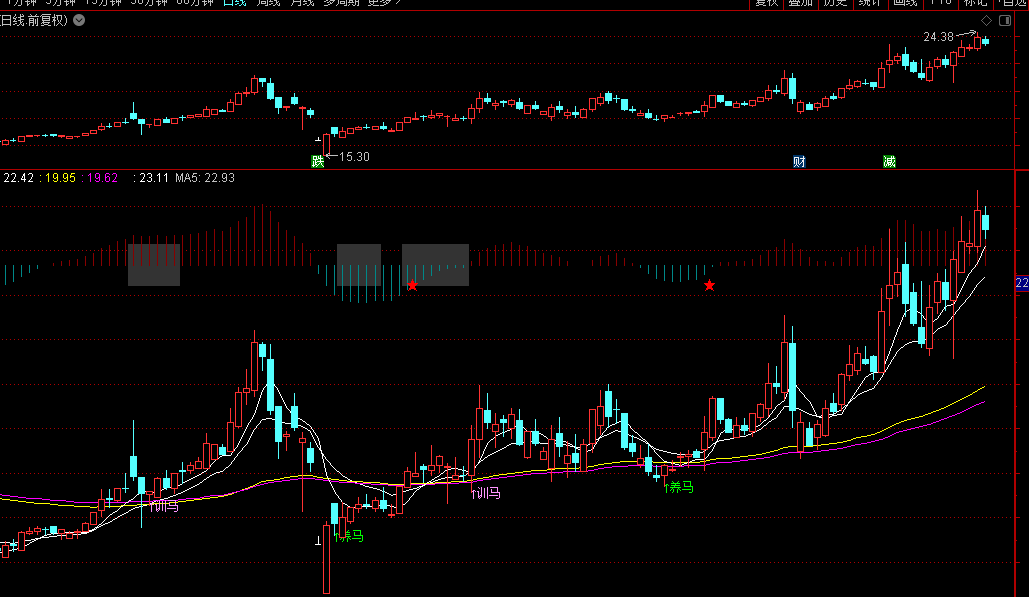
Task: Click the first 训马 signal label
Action: (x=164, y=506)
